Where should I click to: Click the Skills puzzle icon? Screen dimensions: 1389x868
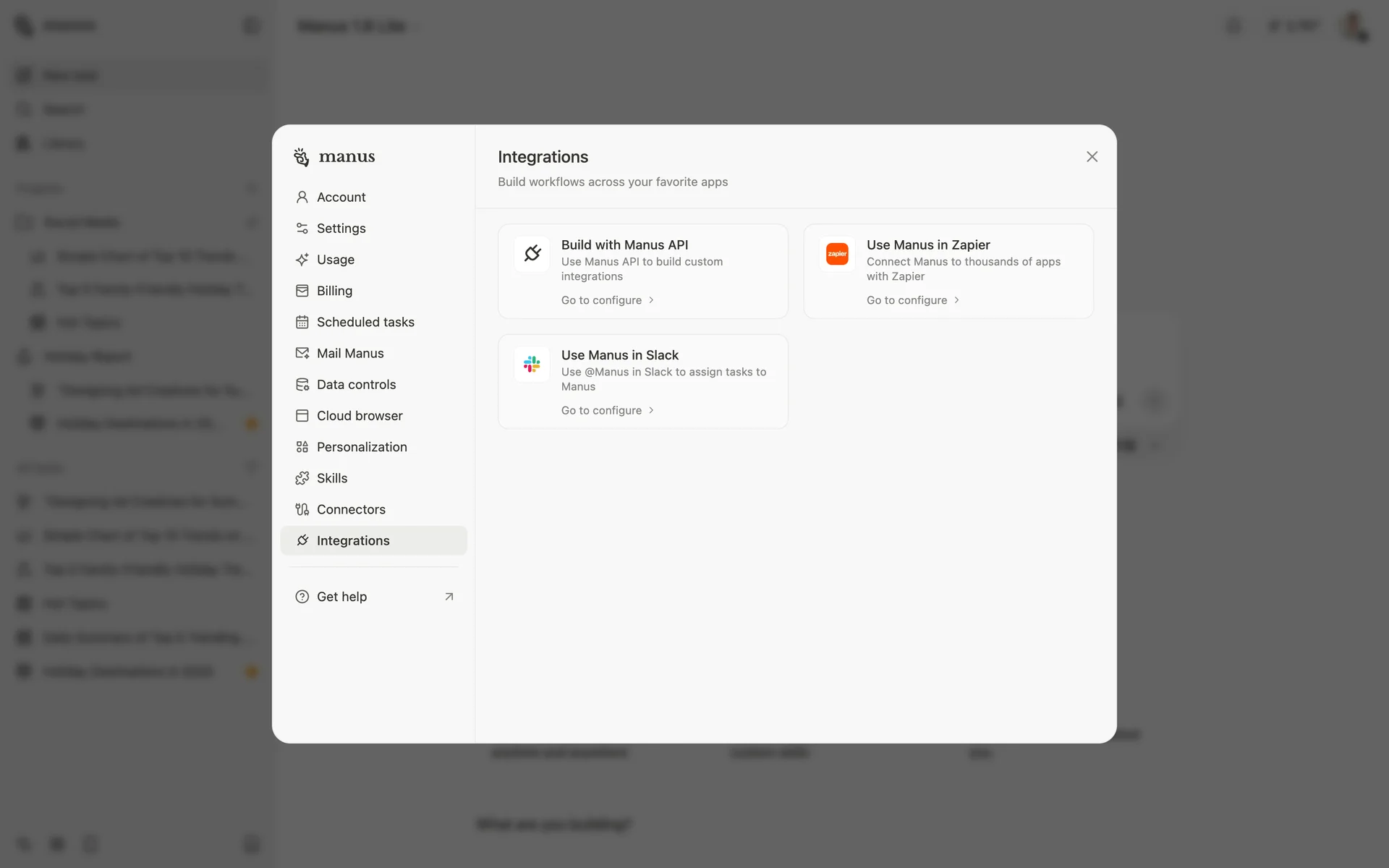tap(302, 478)
